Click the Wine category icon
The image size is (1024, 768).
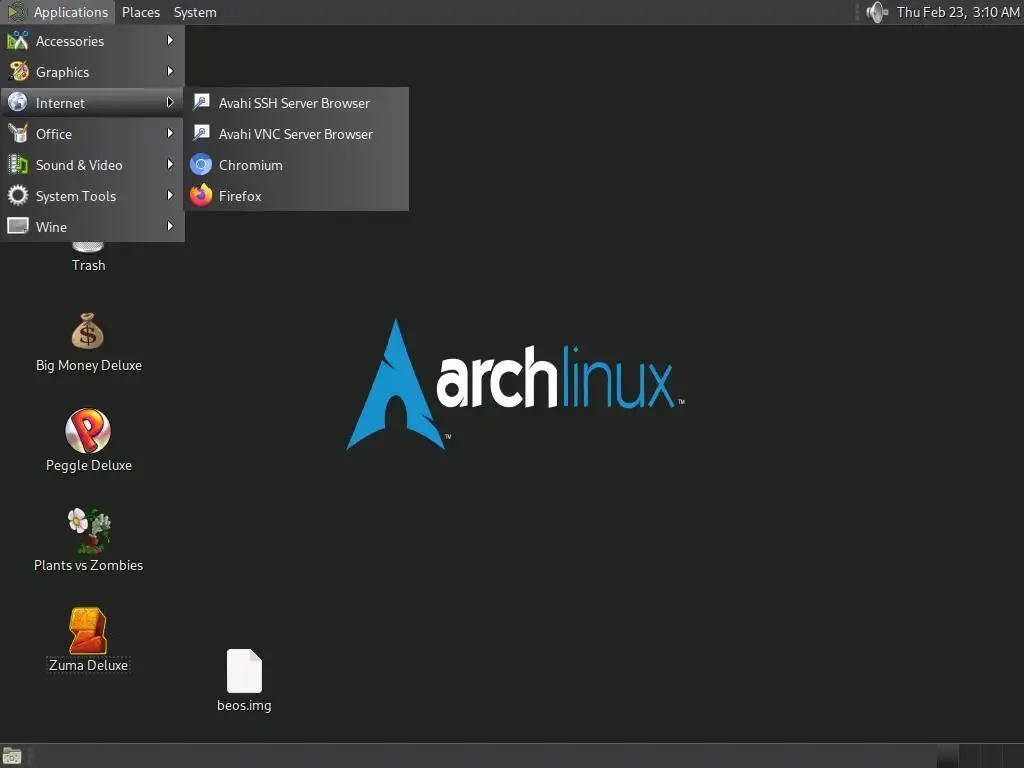[x=18, y=227]
